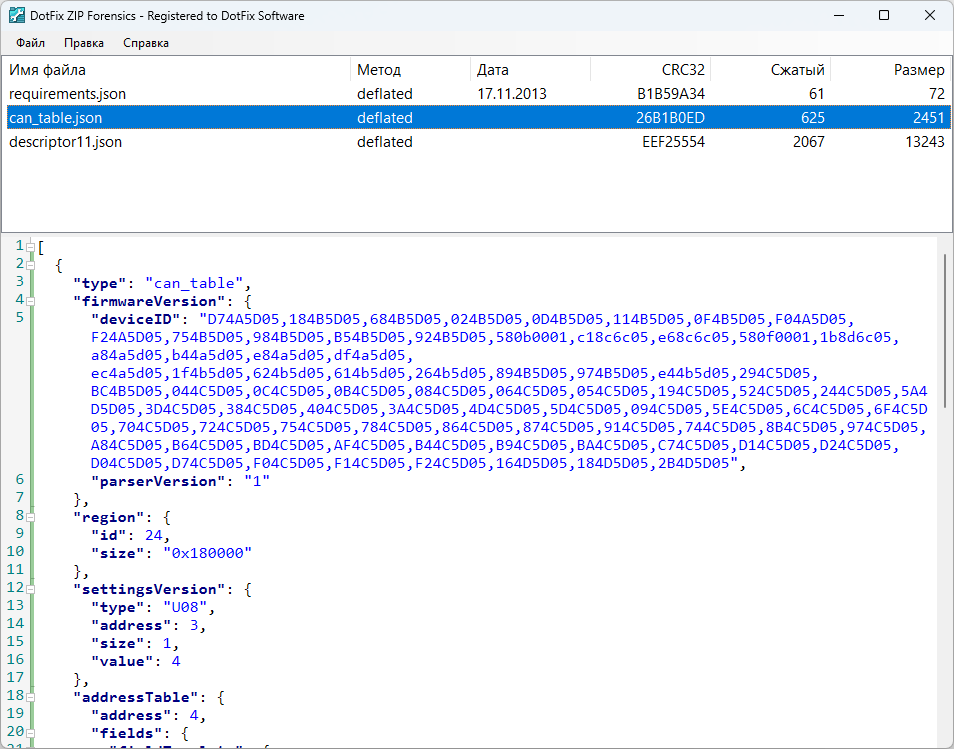Click the deflated method for descriptor11.json
Viewport: 954px width, 749px height.
coord(385,142)
